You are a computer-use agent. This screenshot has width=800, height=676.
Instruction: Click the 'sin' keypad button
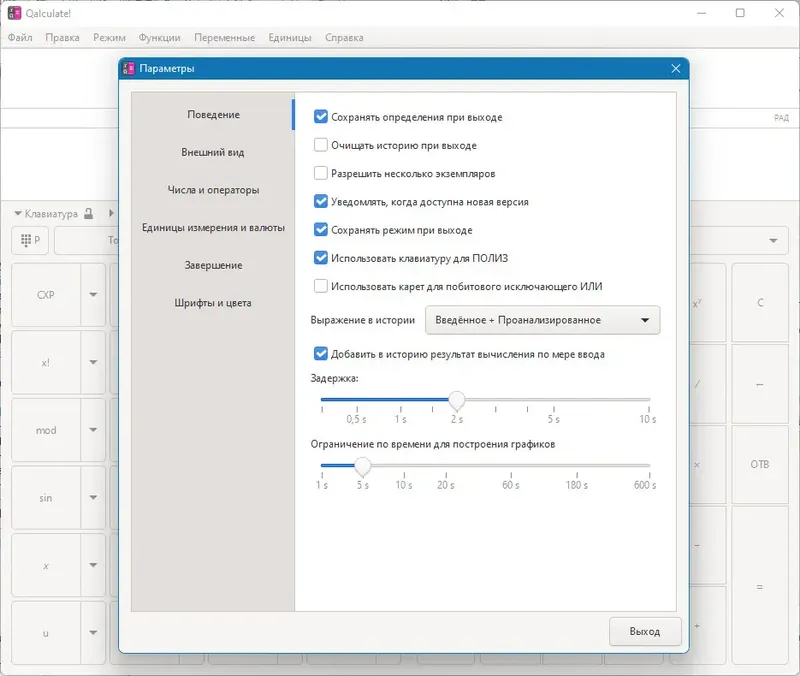(x=46, y=498)
